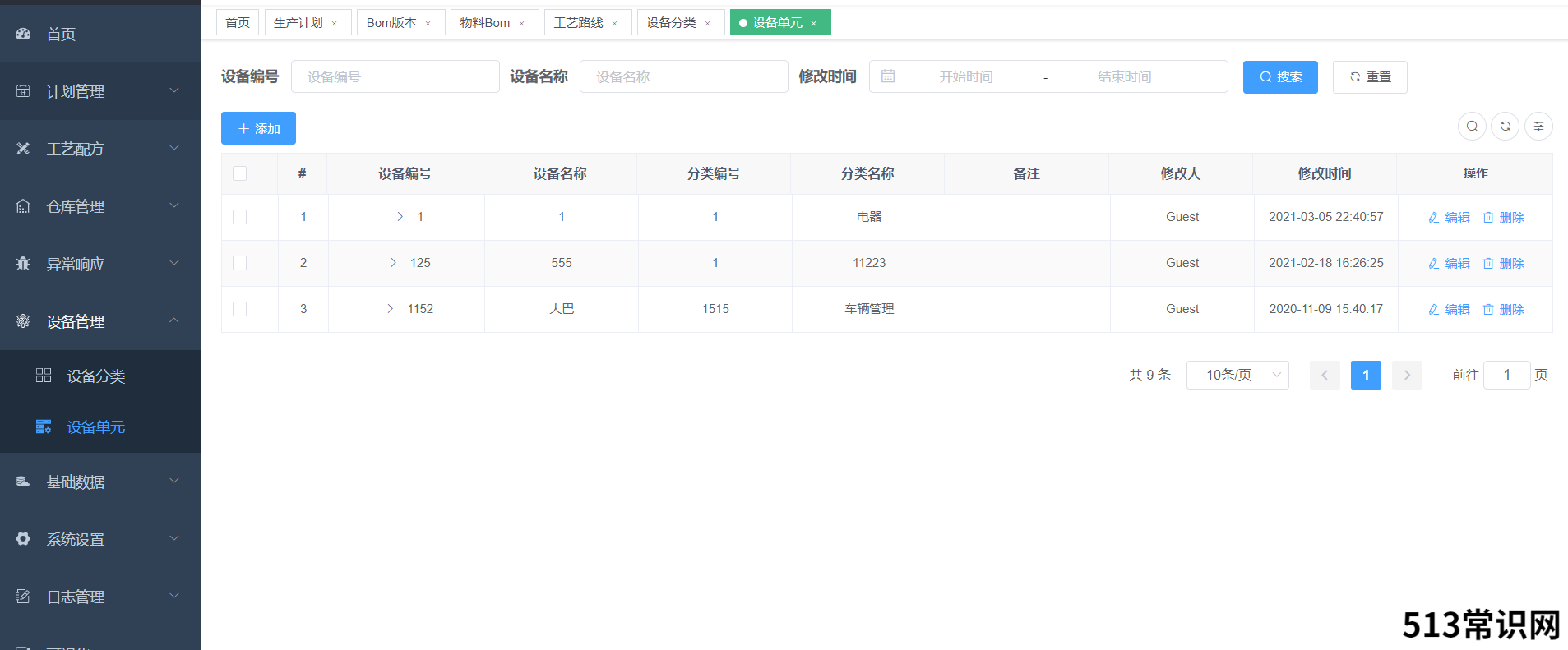This screenshot has width=1568, height=650.
Task: Click the 日志管理 edit-note icon
Action: (x=23, y=597)
